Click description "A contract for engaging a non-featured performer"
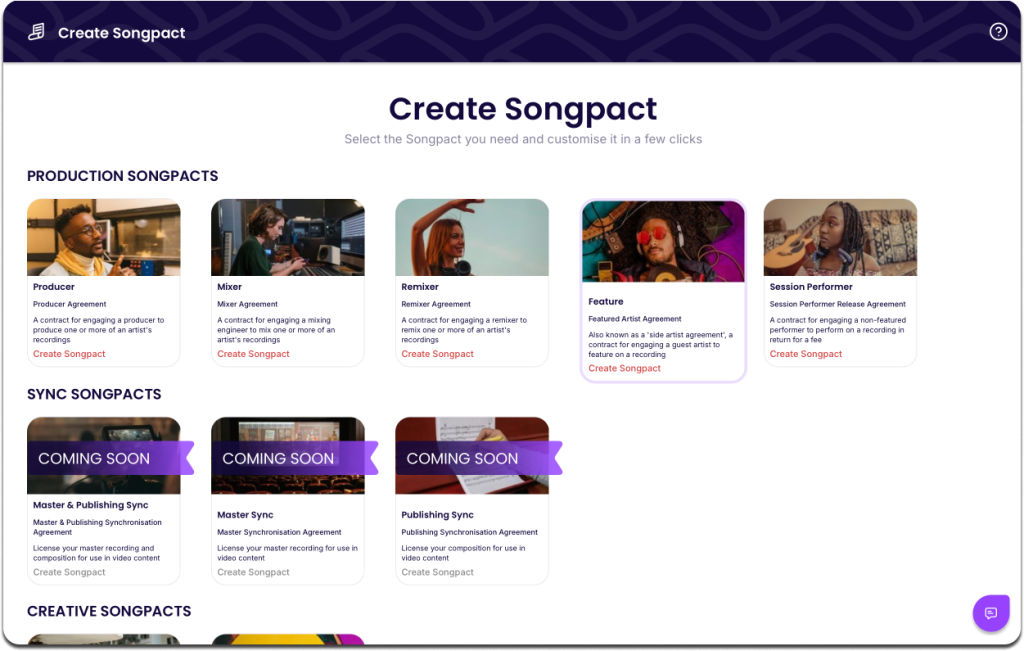The image size is (1024, 651). tap(838, 330)
